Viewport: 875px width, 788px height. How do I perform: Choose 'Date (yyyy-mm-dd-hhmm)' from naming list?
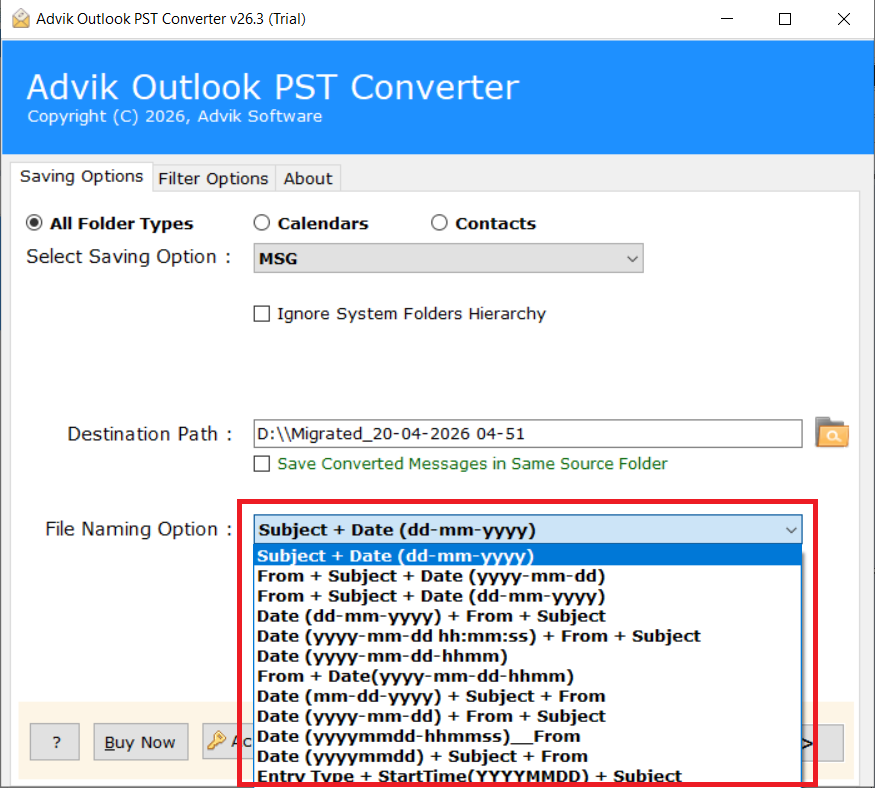click(382, 656)
